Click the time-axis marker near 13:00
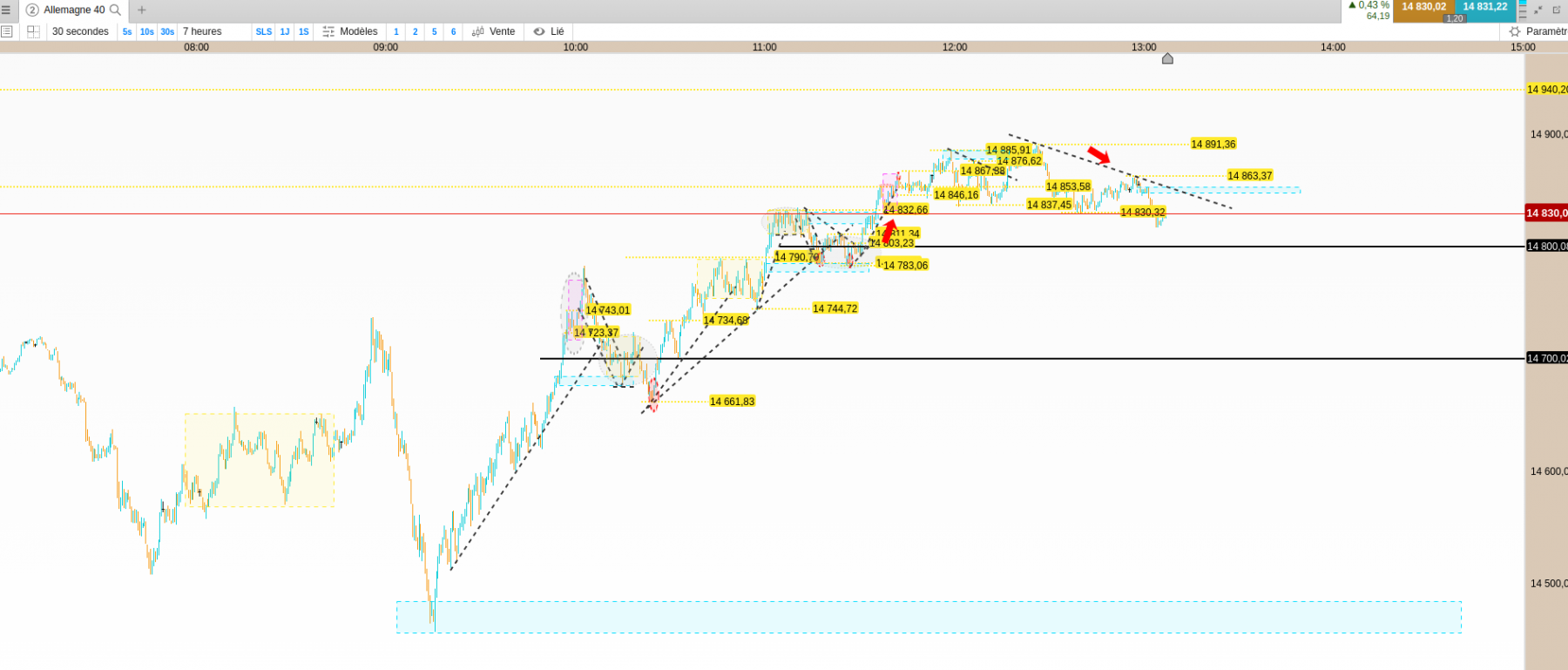The width and height of the screenshot is (1568, 670). click(x=1167, y=58)
